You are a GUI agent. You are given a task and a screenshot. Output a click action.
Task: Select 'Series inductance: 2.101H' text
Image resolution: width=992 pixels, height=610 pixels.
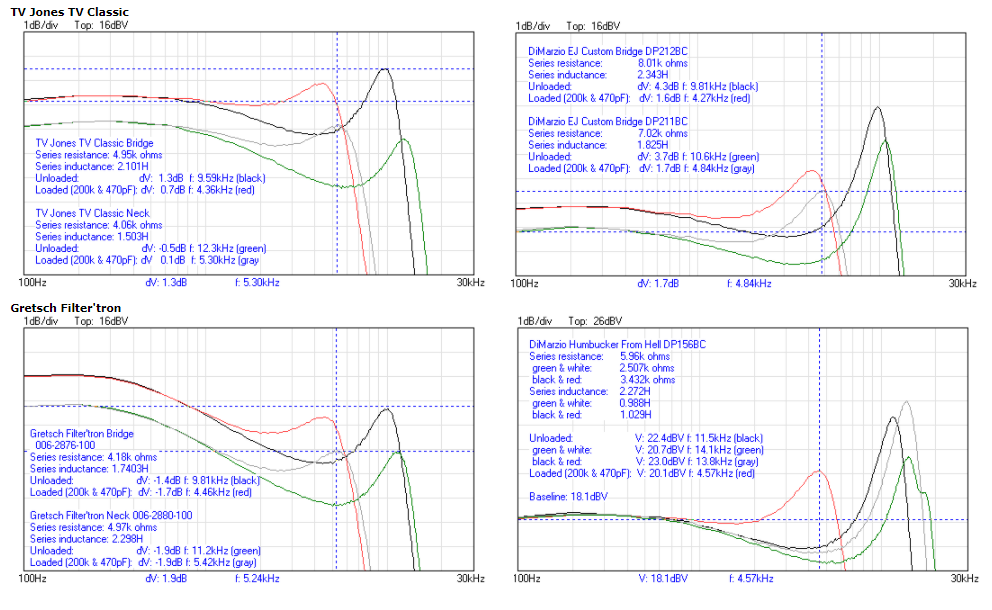click(x=92, y=166)
